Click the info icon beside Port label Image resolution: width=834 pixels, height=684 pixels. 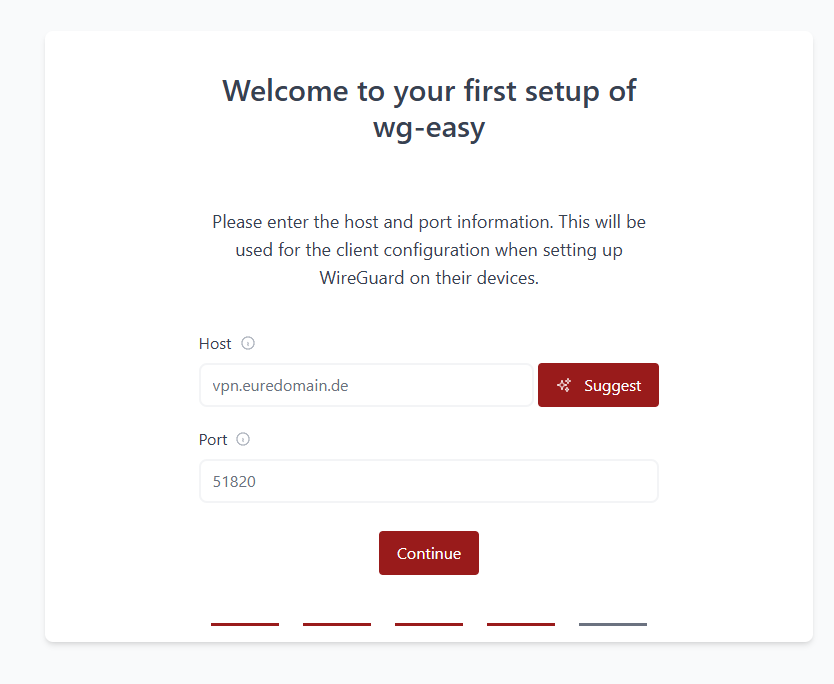point(243,439)
